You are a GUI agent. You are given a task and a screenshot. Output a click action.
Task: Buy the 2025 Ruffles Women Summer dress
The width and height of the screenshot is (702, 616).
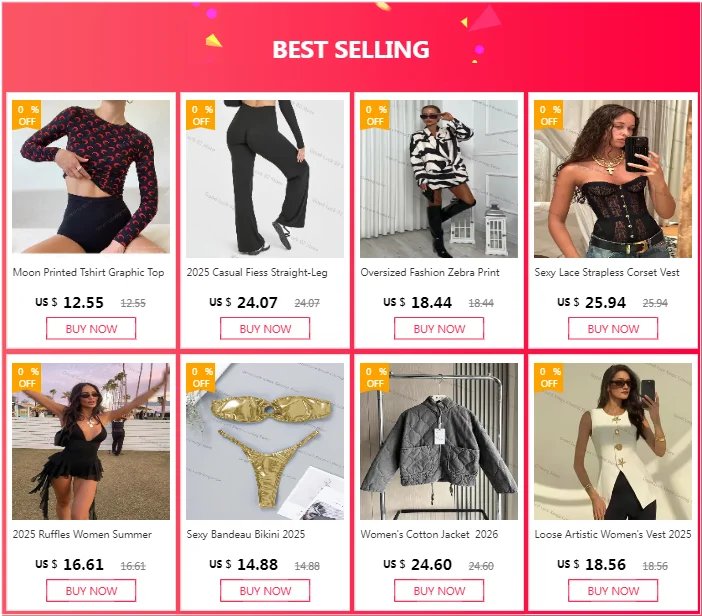[91, 591]
